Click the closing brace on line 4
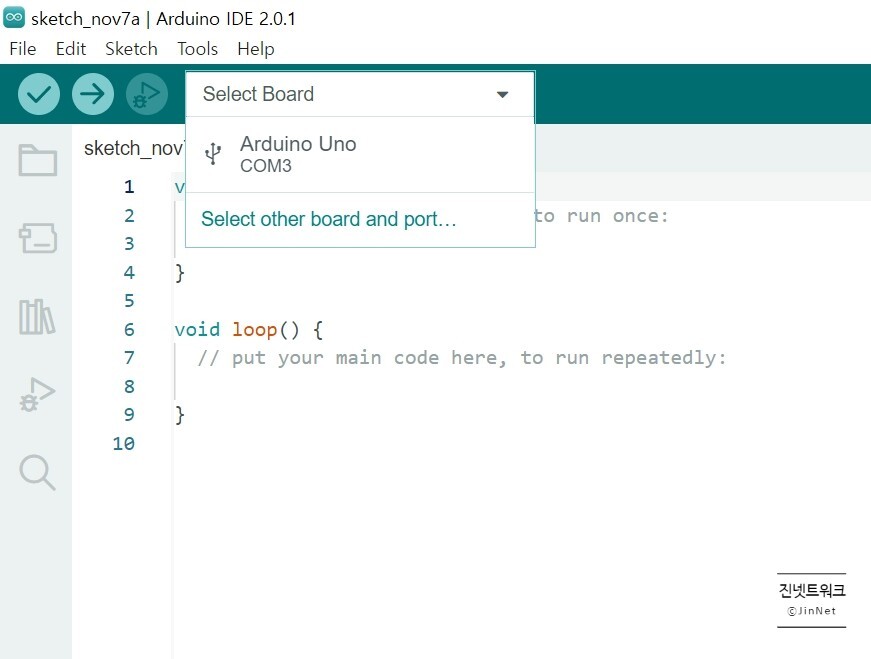The width and height of the screenshot is (871, 659). click(179, 272)
